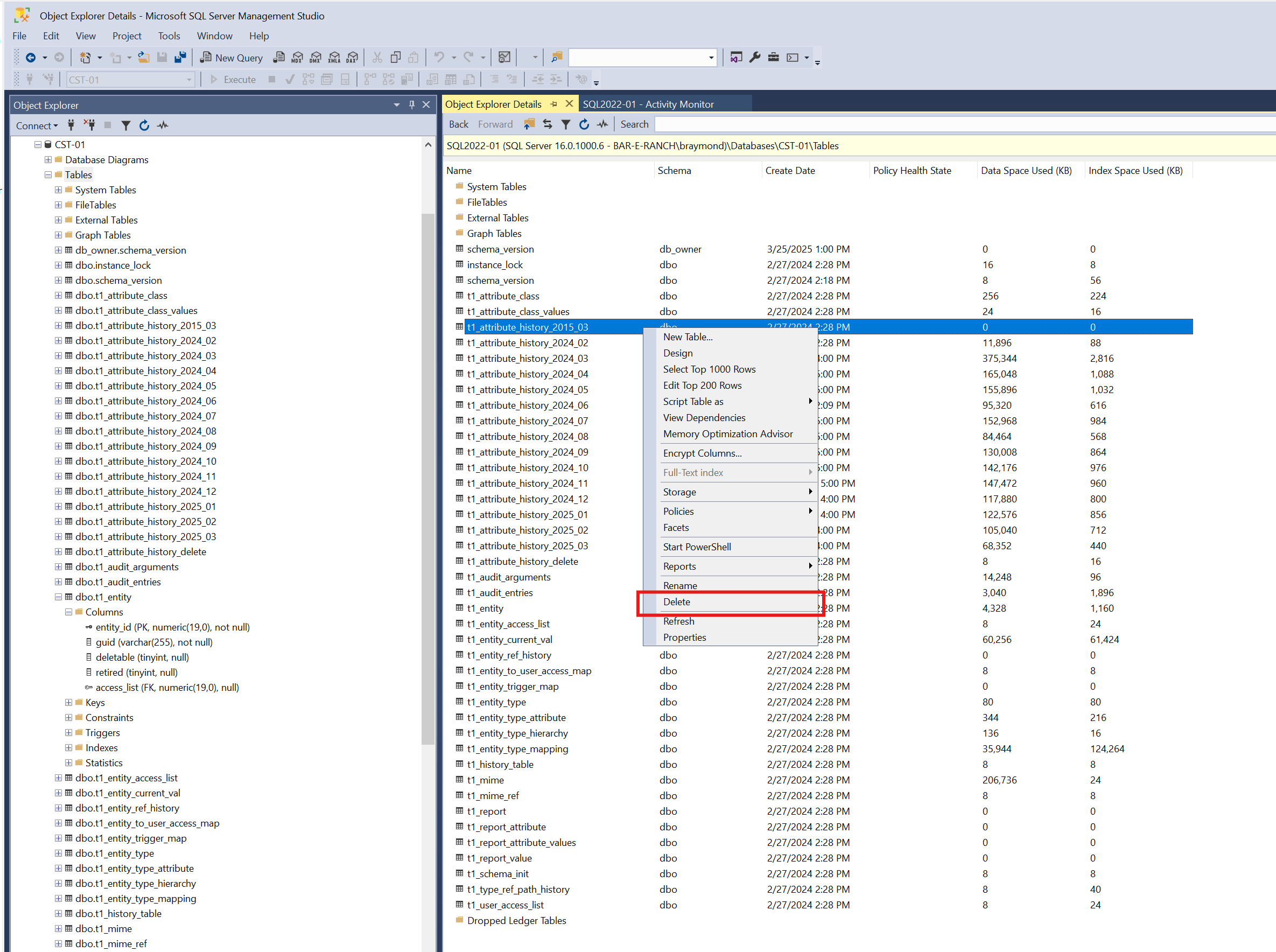1276x952 pixels.
Task: Close the Object Explorer panel
Action: [426, 104]
